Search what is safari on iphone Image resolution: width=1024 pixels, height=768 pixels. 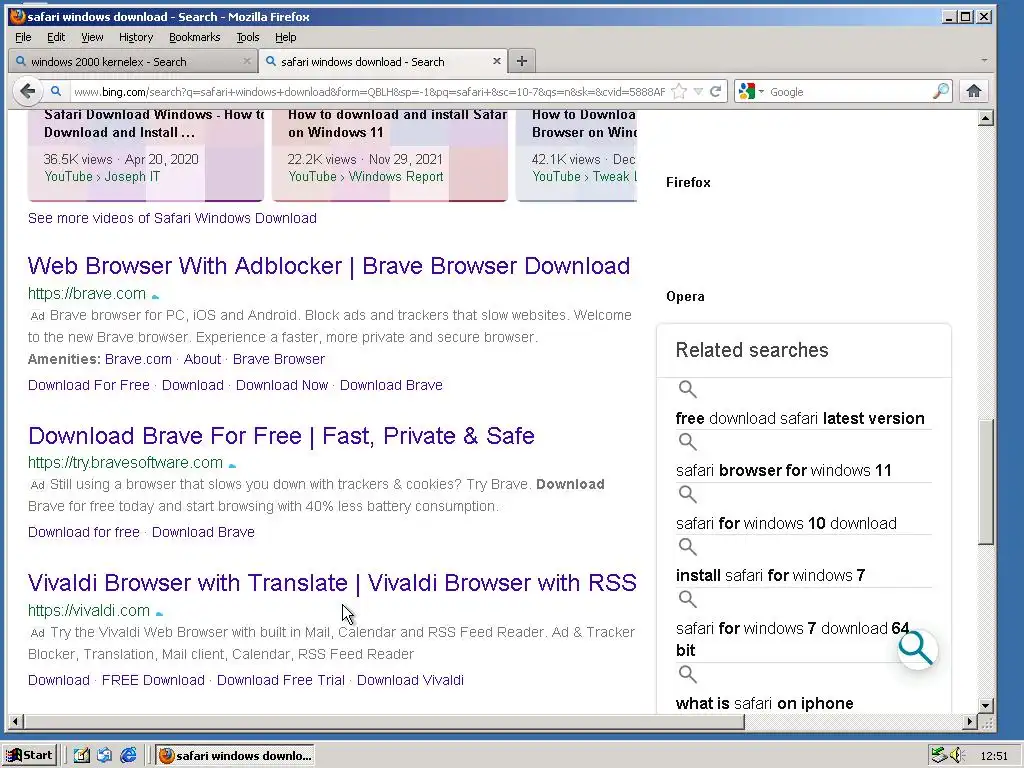[x=764, y=703]
